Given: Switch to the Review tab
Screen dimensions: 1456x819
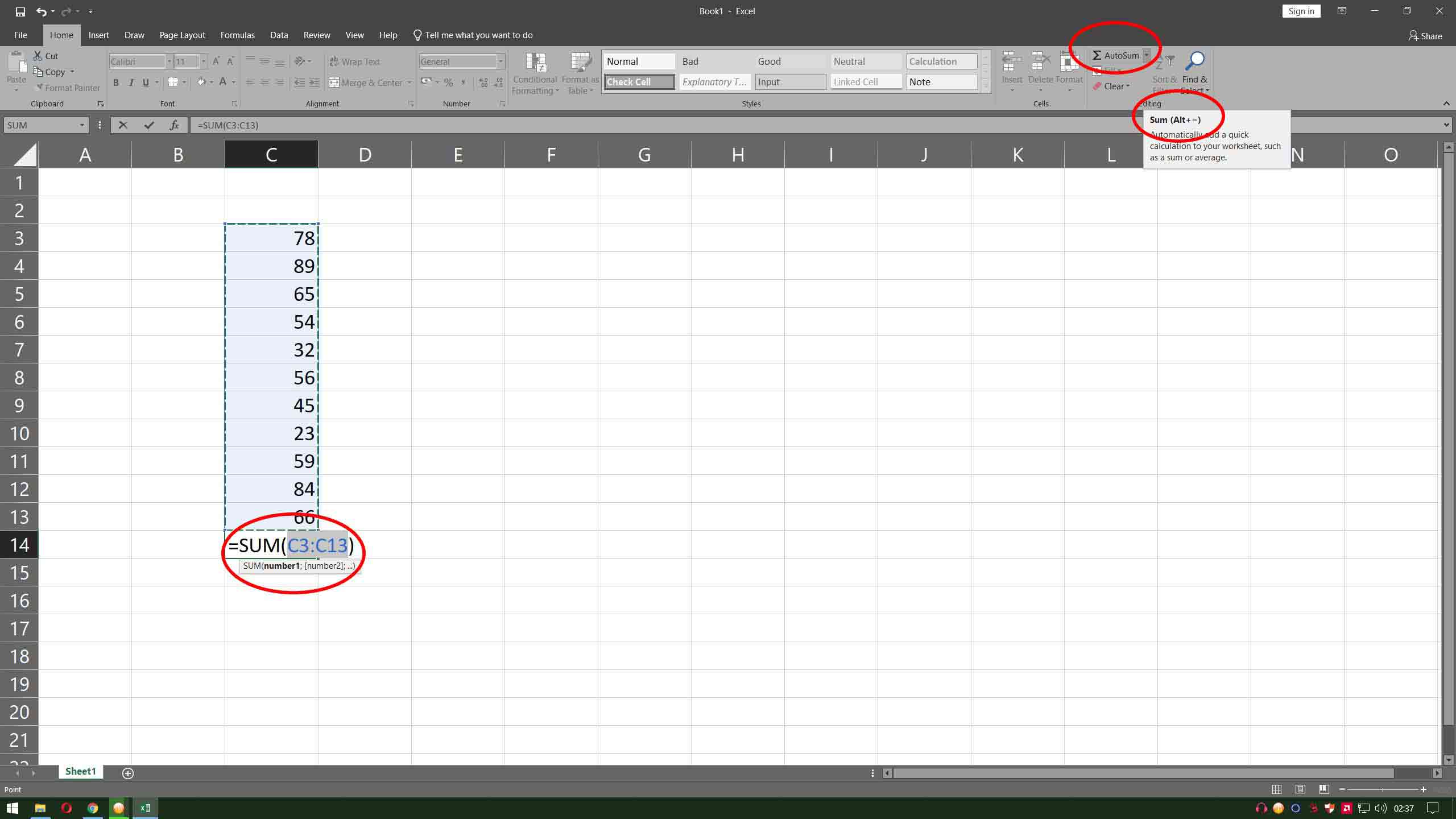Looking at the screenshot, I should 317,35.
